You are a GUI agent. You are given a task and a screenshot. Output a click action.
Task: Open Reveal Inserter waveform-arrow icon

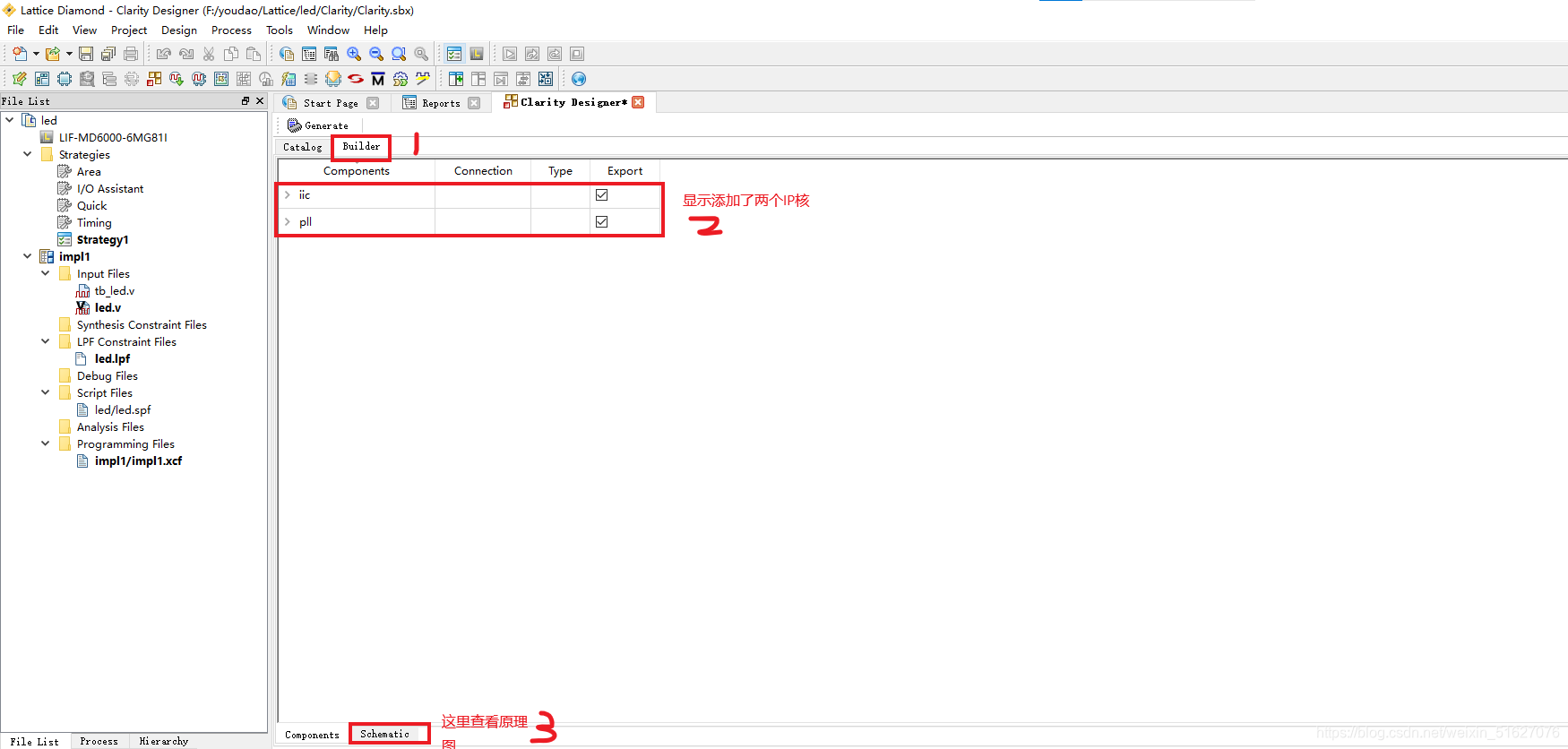pos(177,79)
